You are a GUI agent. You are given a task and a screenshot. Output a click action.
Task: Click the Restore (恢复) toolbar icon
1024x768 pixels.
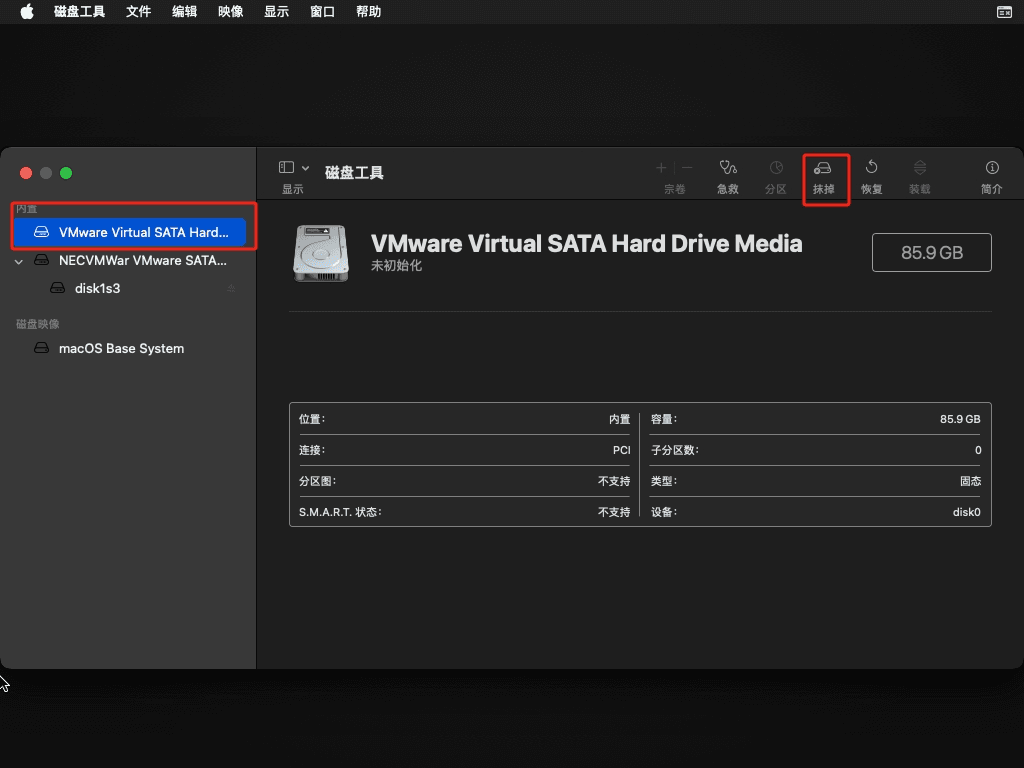click(871, 169)
